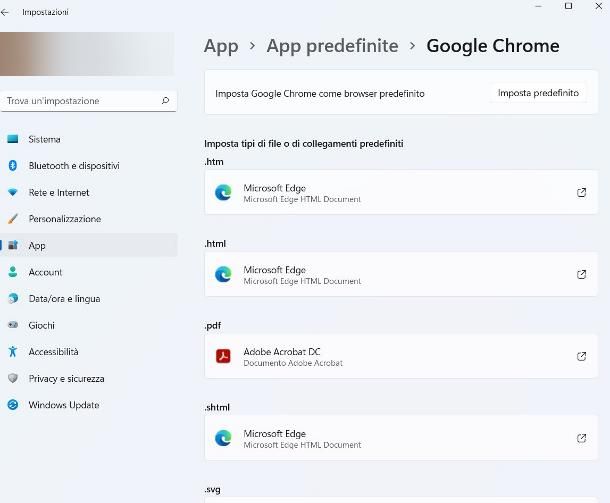Click the Microsoft Edge icon under .htm
Viewport: 610px width, 503px height.
click(x=223, y=193)
